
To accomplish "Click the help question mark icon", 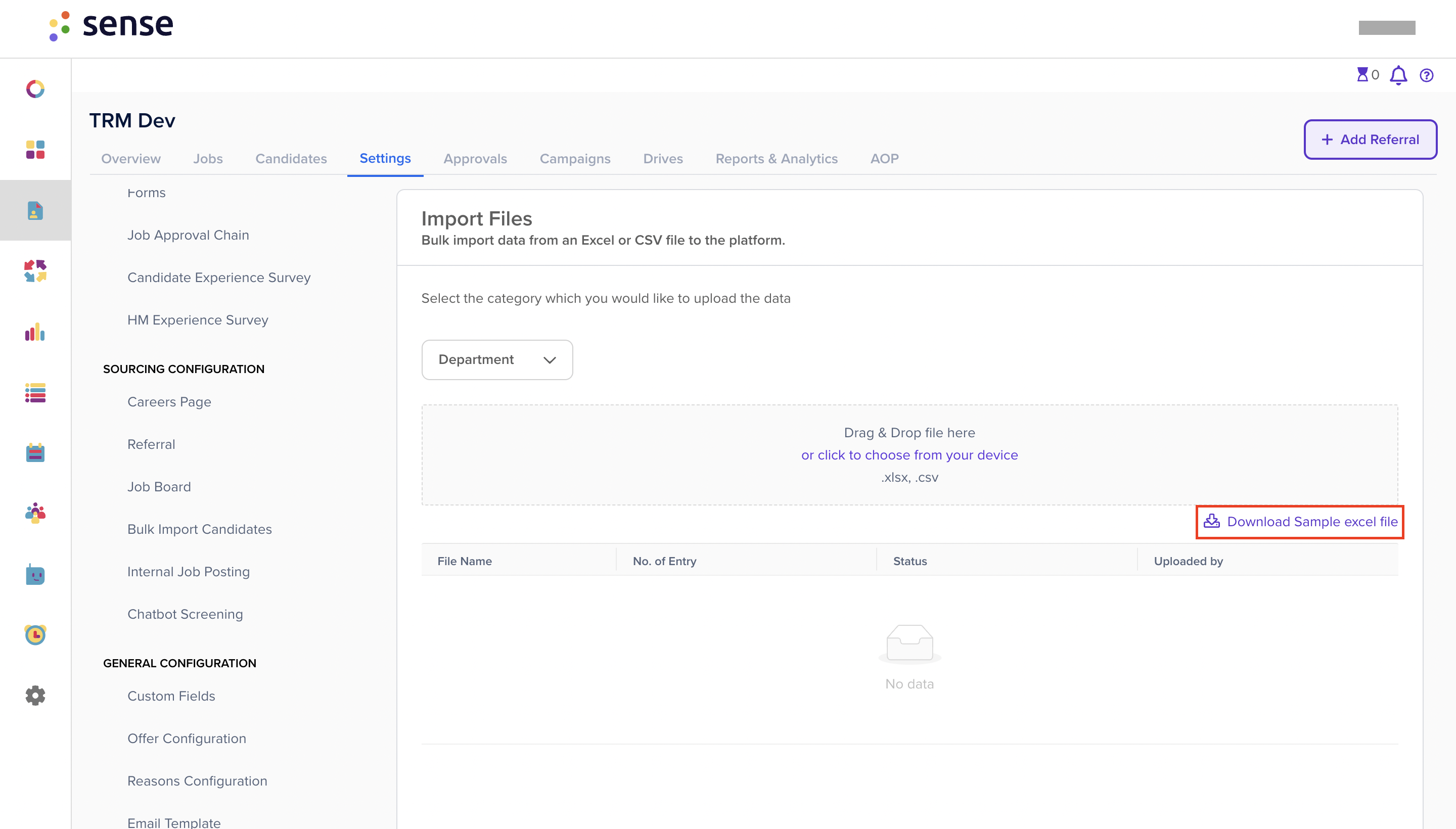I will [x=1426, y=75].
